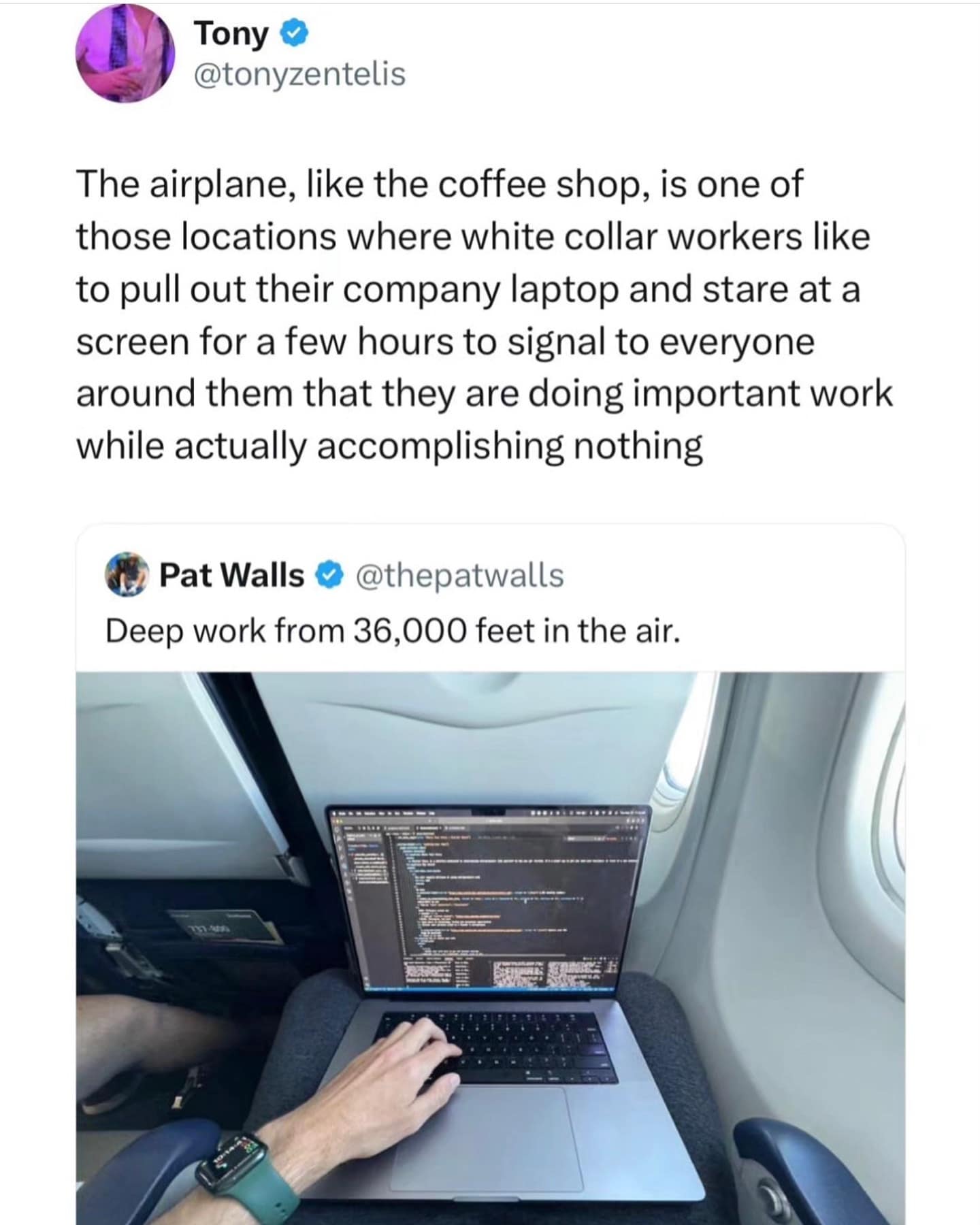This screenshot has height=1225, width=980.
Task: Open the @tonyzentelis handle link
Action: pyautogui.click(x=300, y=74)
